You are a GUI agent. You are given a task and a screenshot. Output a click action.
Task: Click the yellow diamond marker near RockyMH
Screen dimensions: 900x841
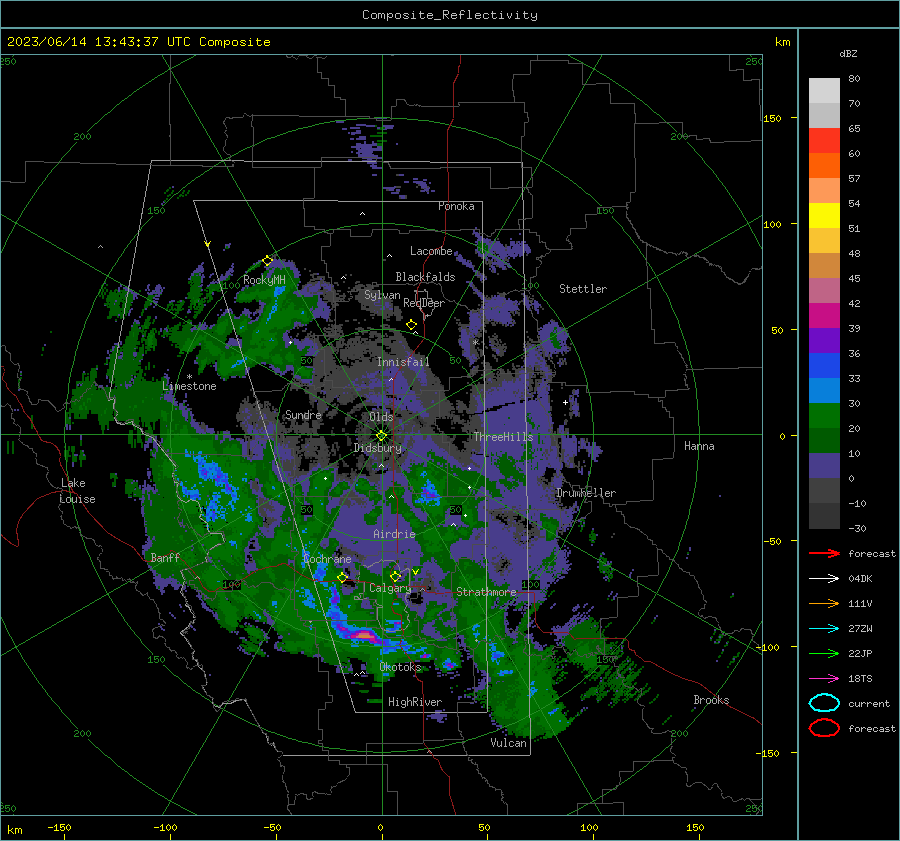click(x=267, y=261)
